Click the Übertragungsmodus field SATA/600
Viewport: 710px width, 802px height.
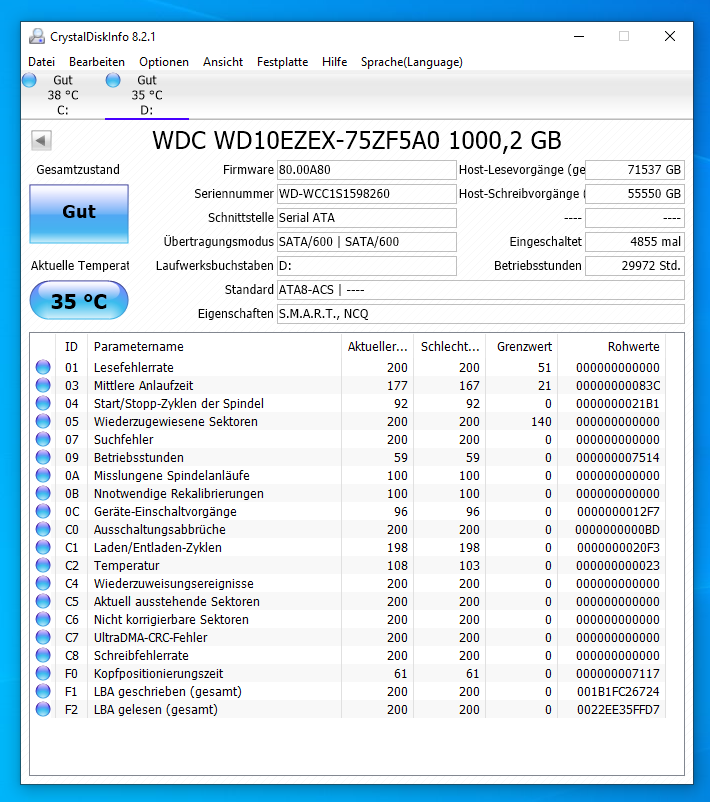click(367, 242)
